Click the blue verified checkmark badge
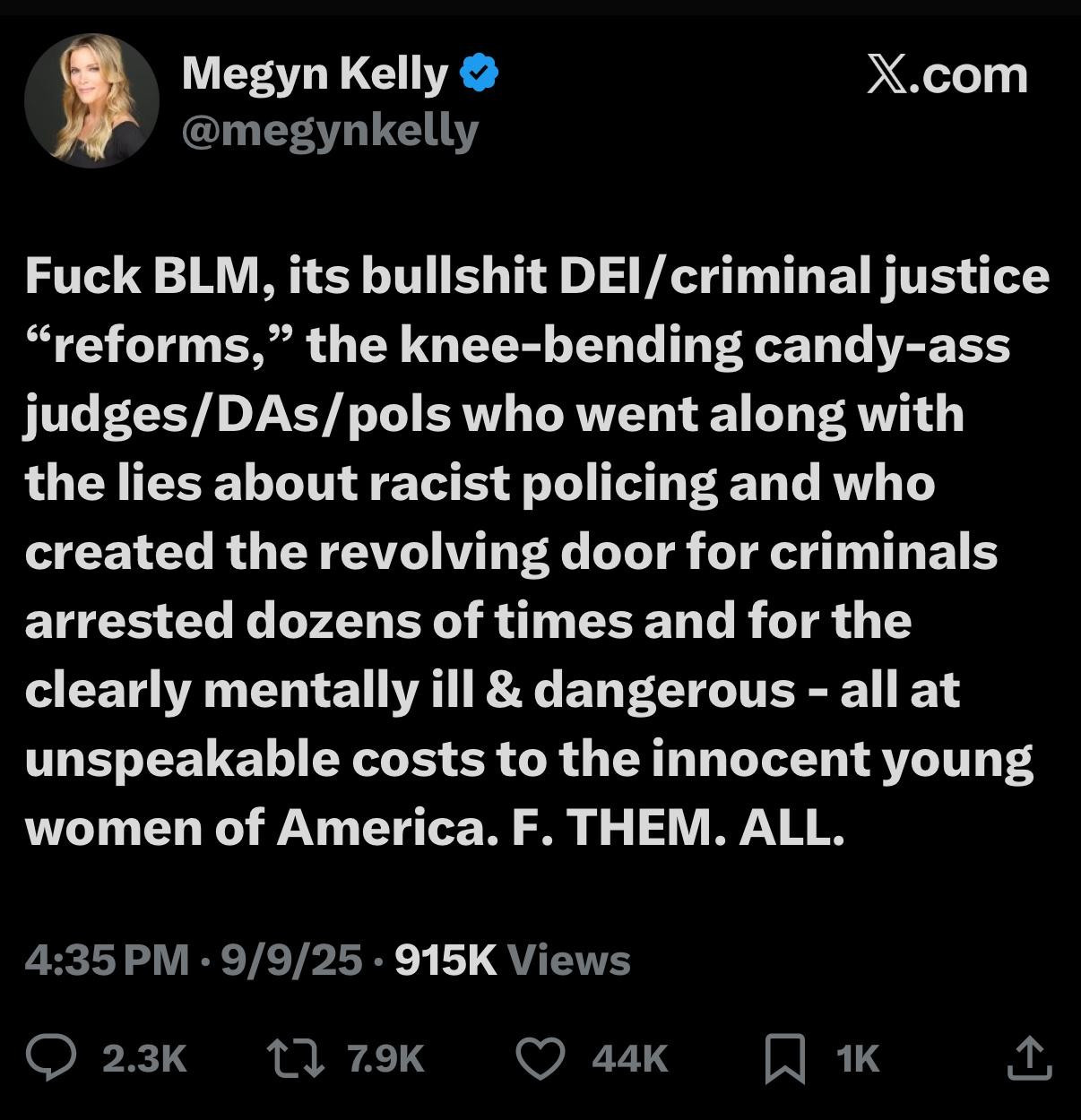Viewport: 1081px width, 1120px height. tap(479, 73)
